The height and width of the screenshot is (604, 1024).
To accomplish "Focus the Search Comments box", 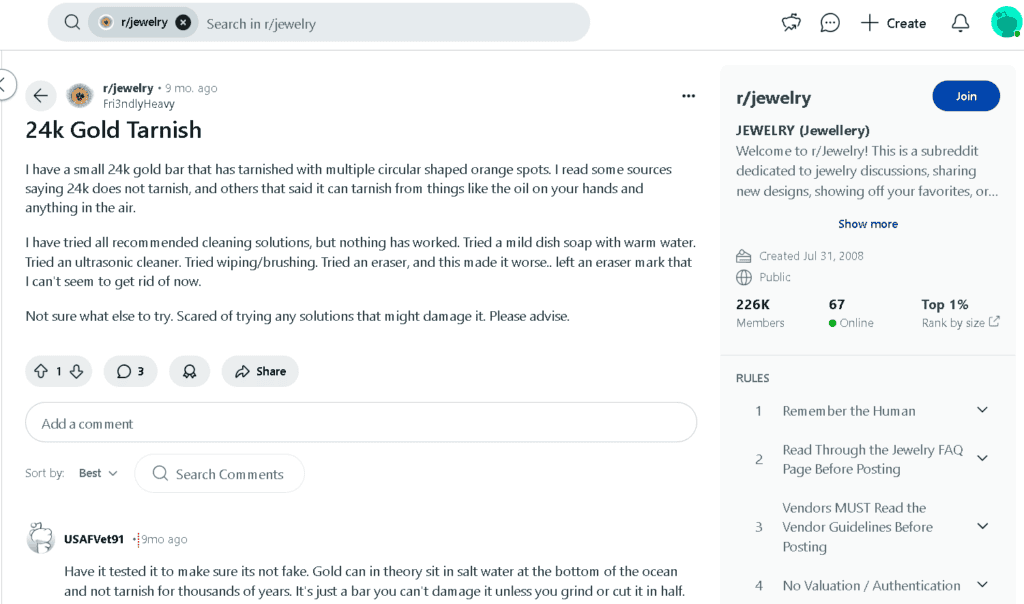I will click(219, 474).
